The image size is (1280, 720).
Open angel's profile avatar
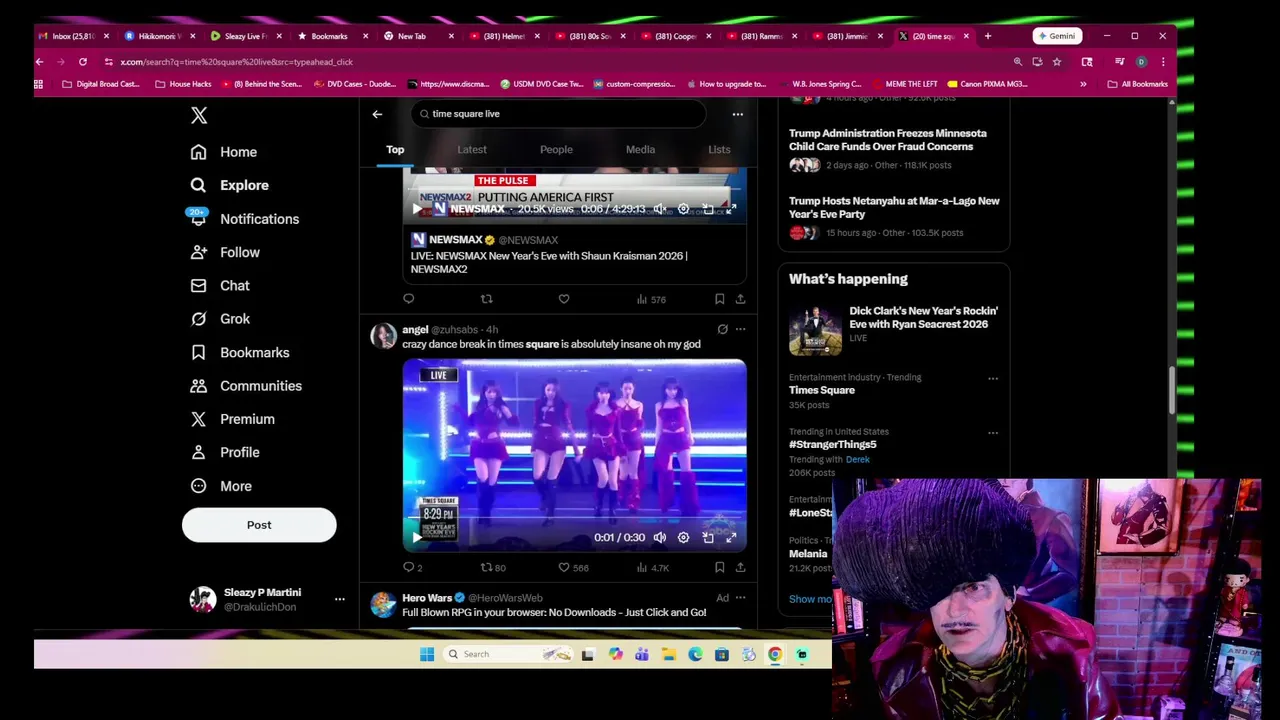coord(383,336)
